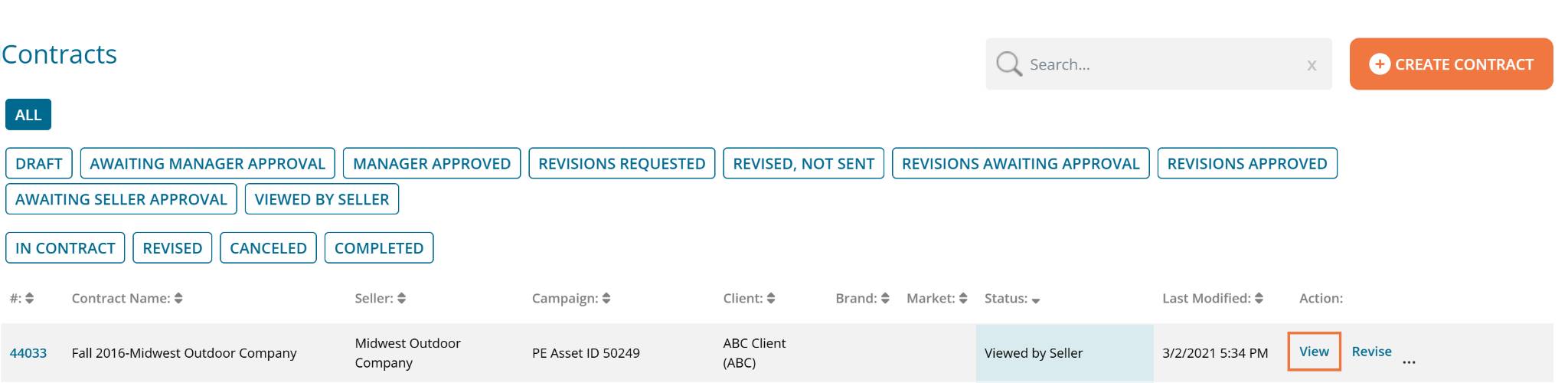1568x383 pixels.
Task: Clear the search with the x icon
Action: (x=1312, y=66)
